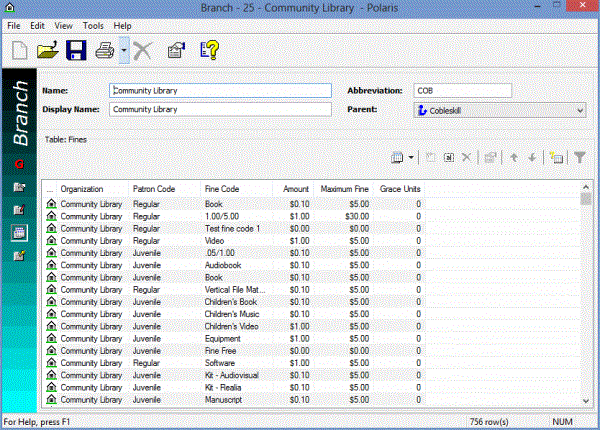Click the scrollbar down arrow of fines table
Image resolution: width=600 pixels, height=430 pixels.
(586, 401)
